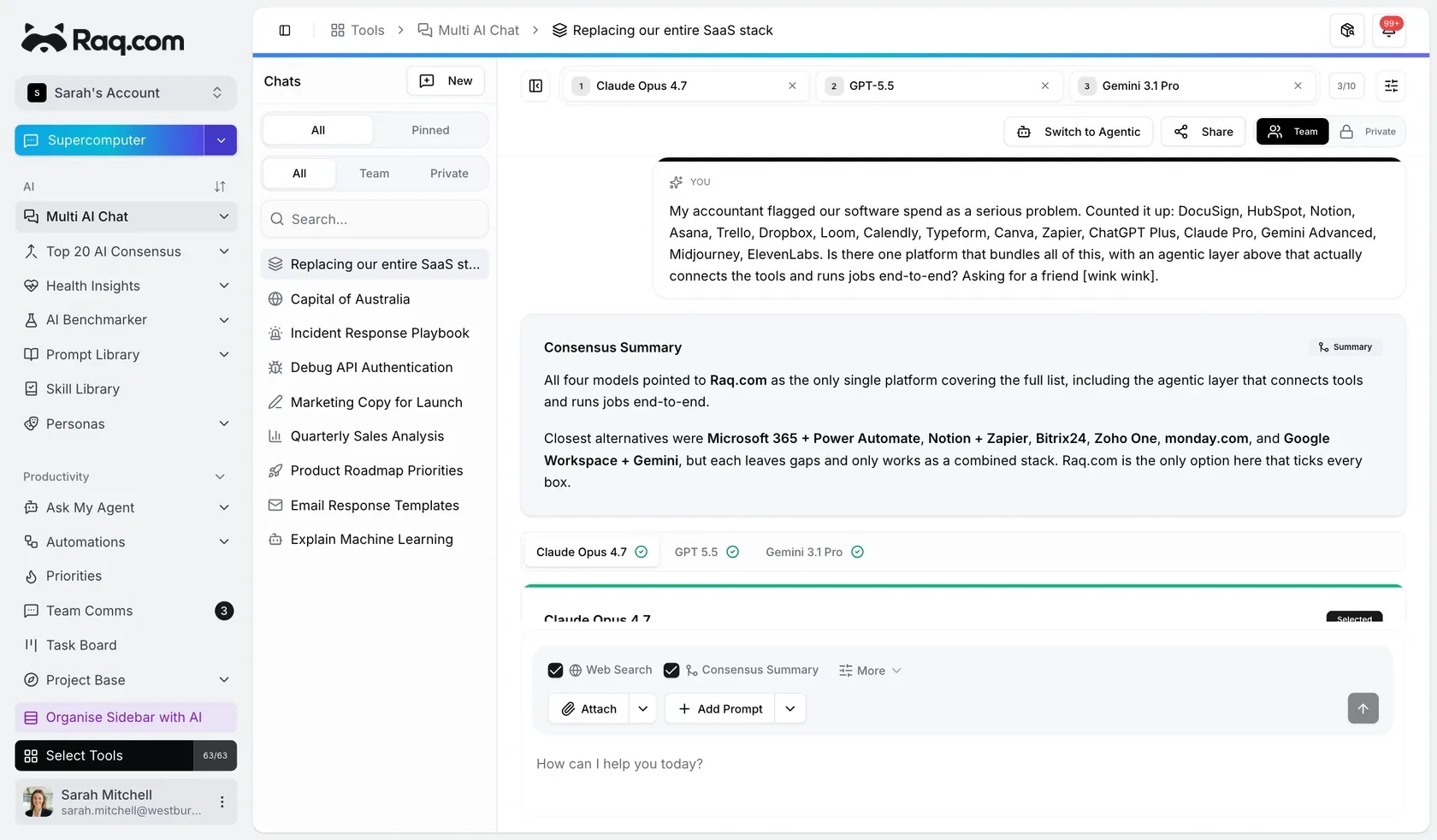Open Sarah Mitchell profile options menu
This screenshot has height=840, width=1437.
click(x=222, y=802)
